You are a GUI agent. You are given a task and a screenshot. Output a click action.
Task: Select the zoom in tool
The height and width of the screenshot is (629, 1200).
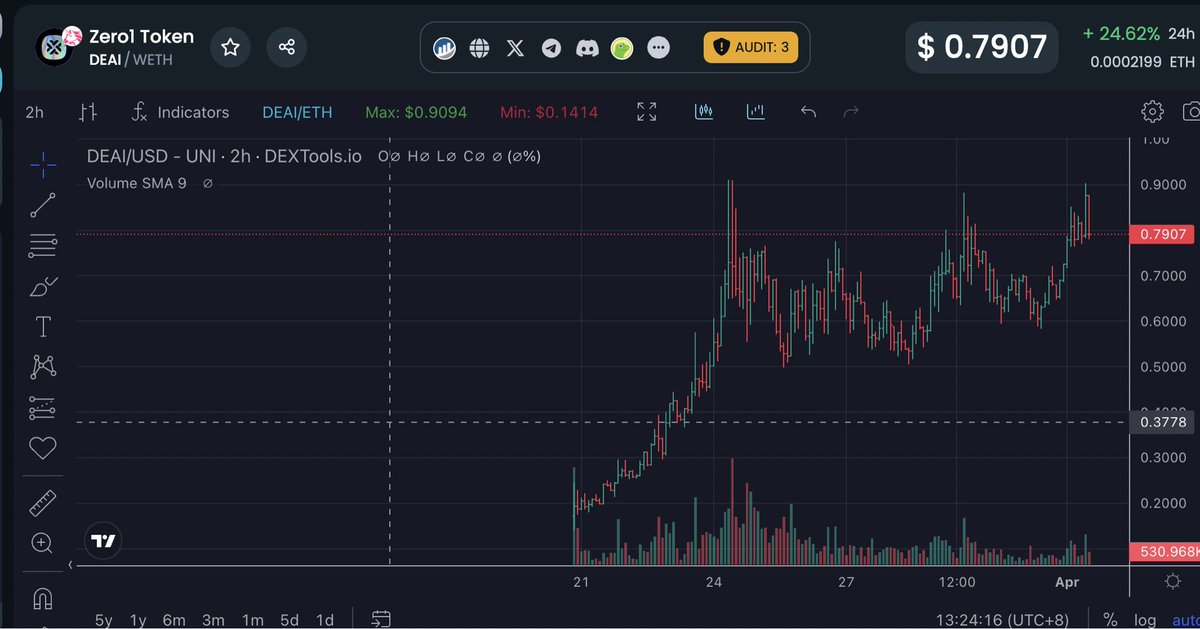tap(43, 544)
